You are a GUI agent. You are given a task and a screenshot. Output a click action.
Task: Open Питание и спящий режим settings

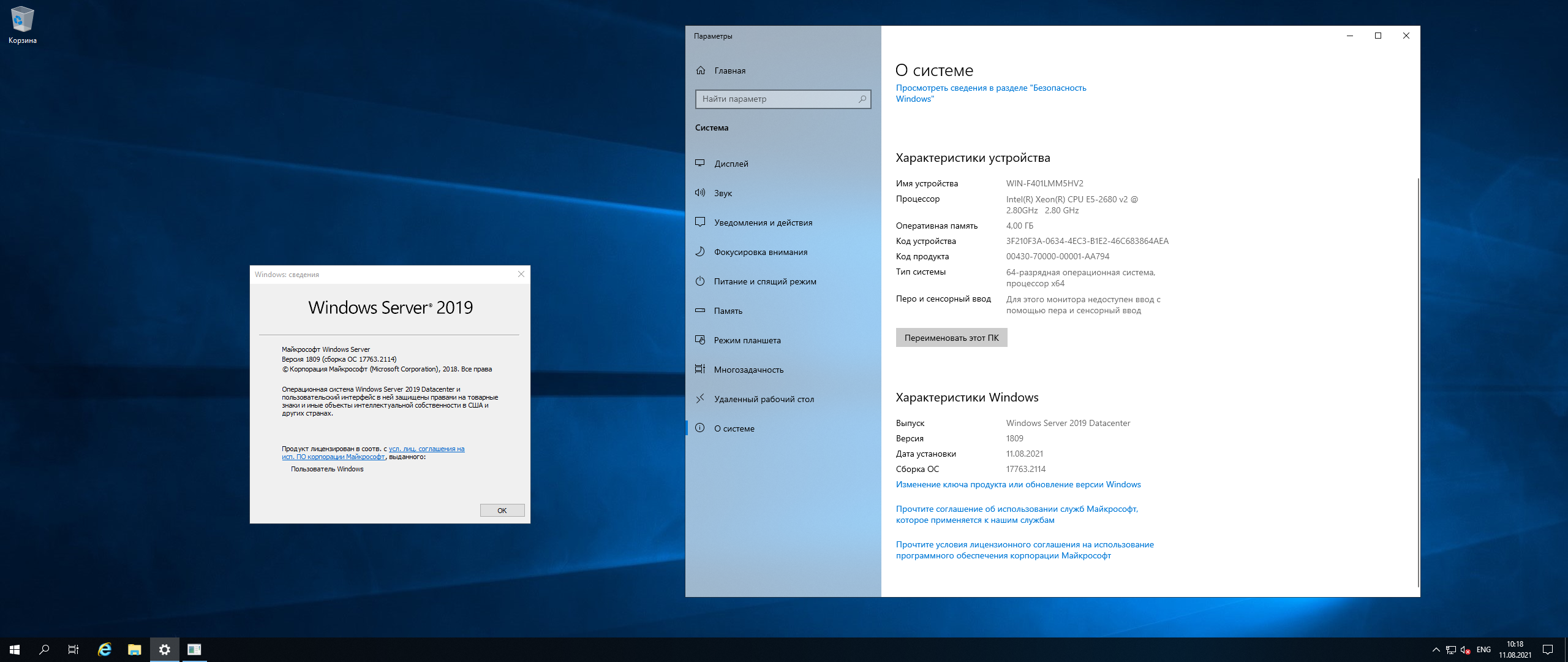(x=783, y=281)
